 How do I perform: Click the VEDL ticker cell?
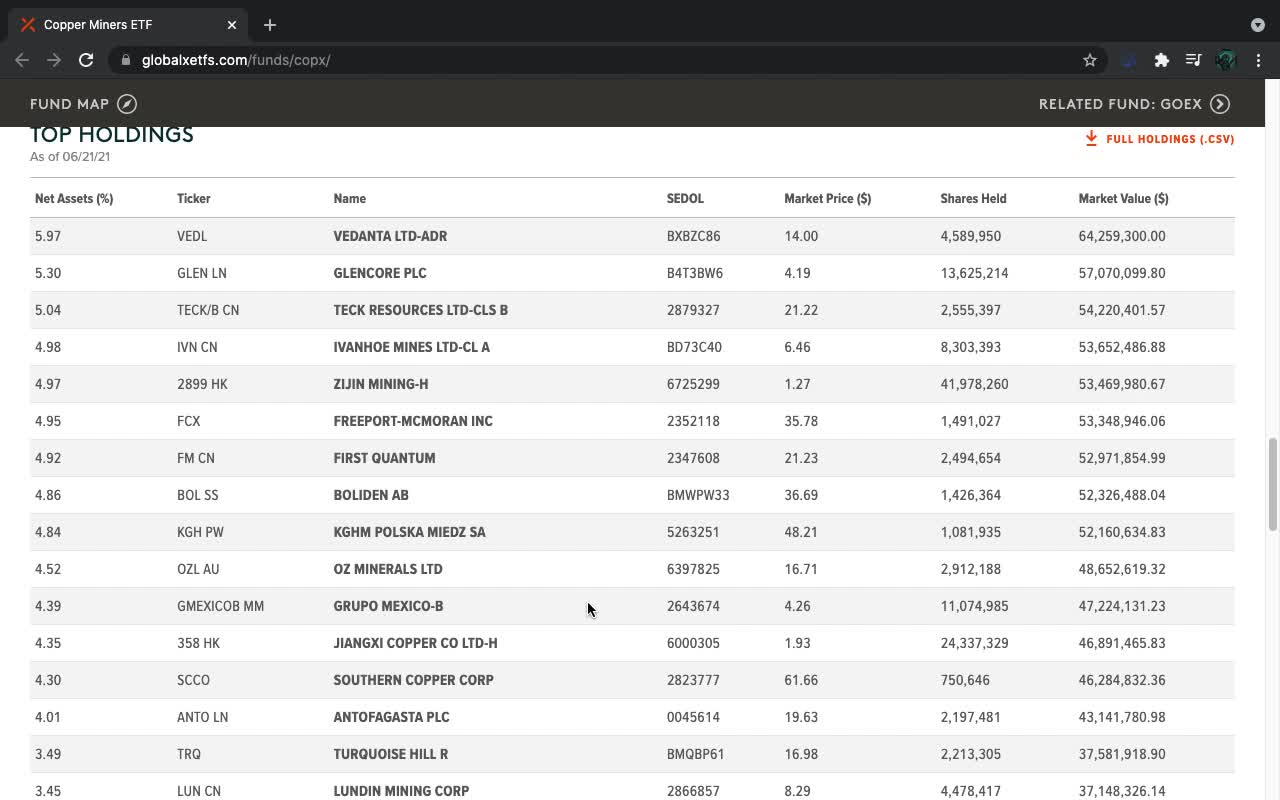192,236
